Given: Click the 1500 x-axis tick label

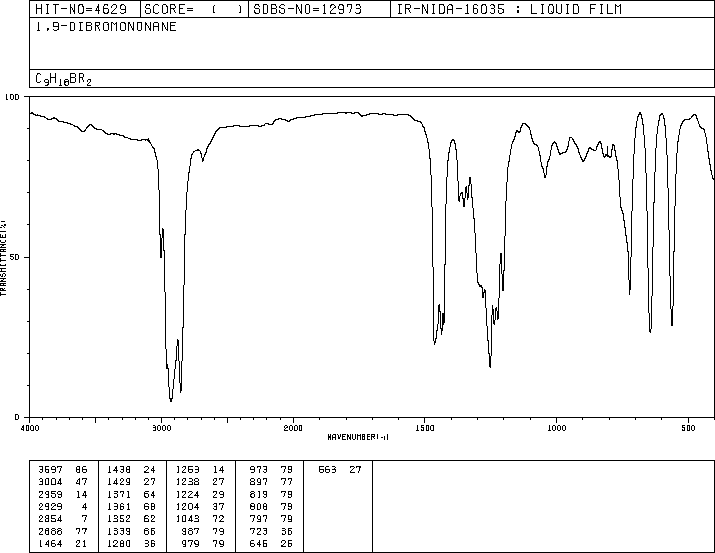Looking at the screenshot, I should (425, 428).
